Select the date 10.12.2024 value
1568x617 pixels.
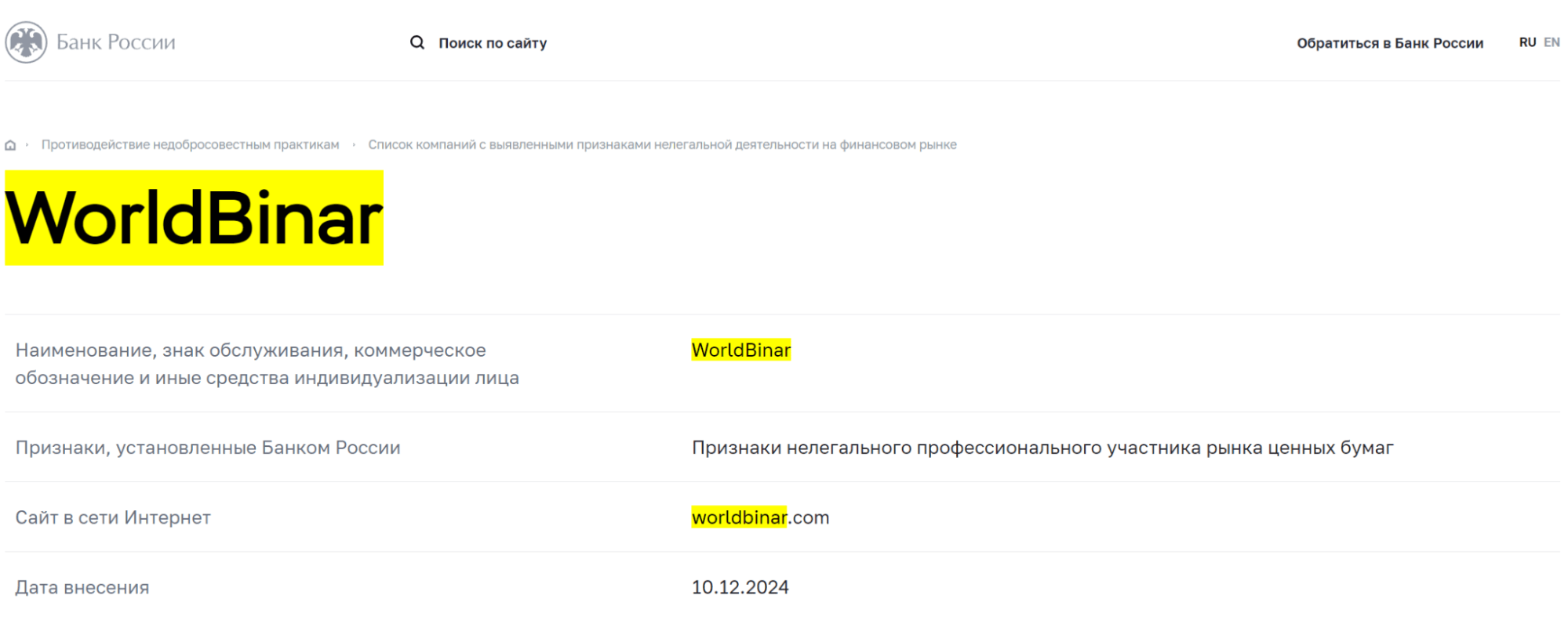click(740, 587)
